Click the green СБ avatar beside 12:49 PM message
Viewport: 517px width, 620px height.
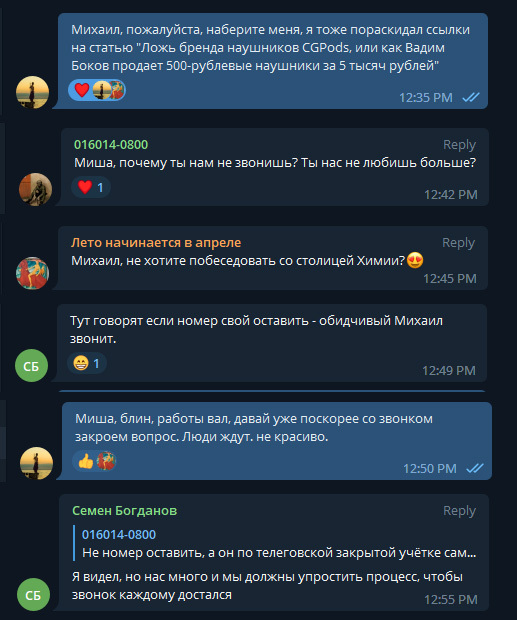(32, 365)
